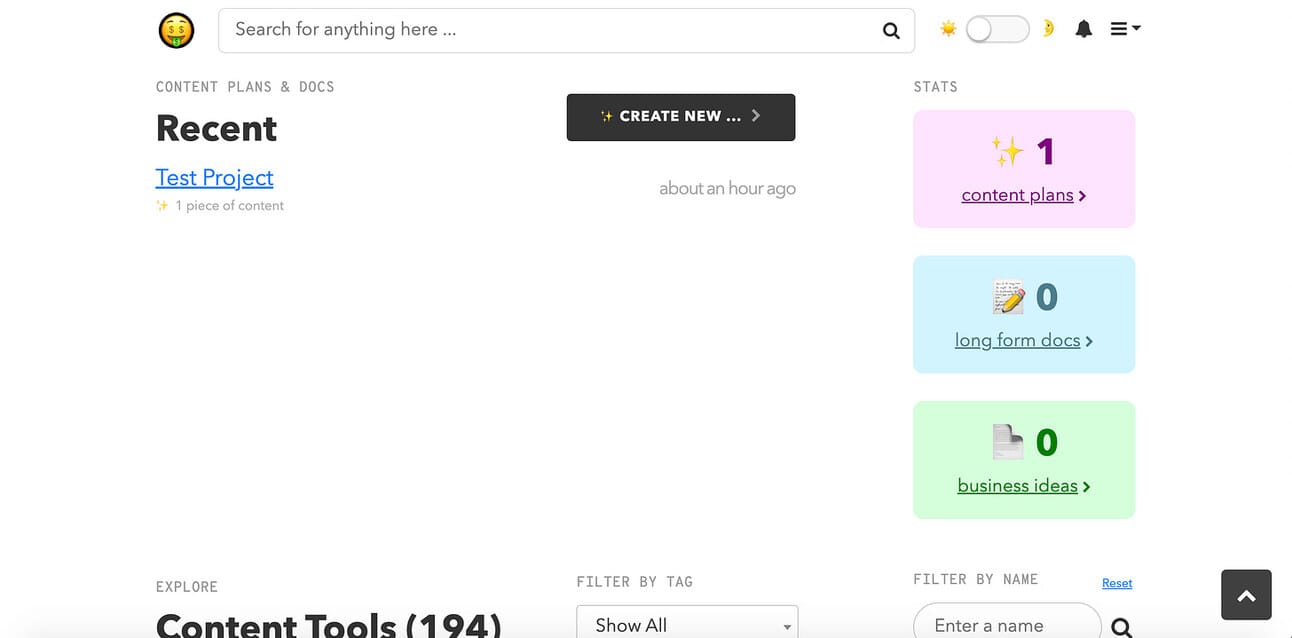
Task: Focus the main search field
Action: (550, 30)
